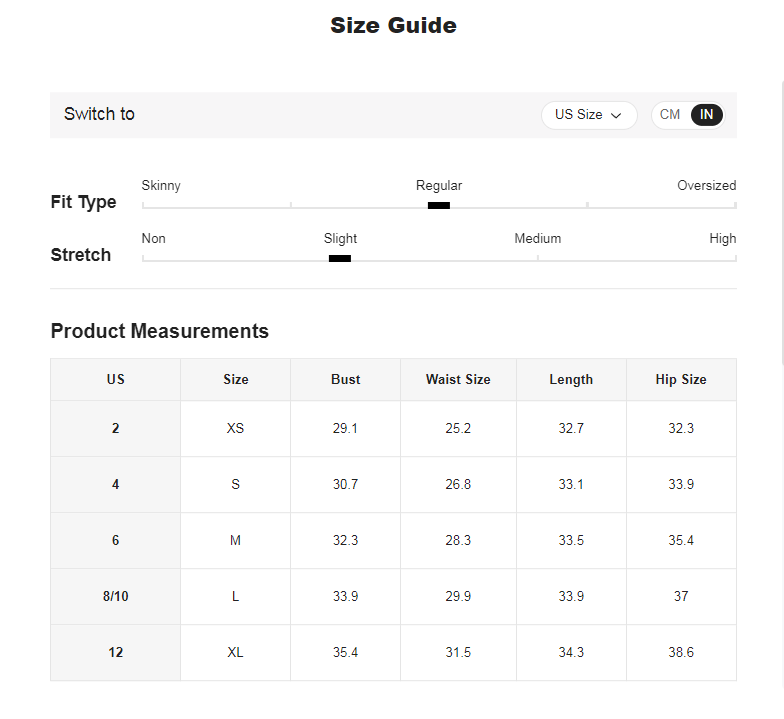Click the US column header
The width and height of the screenshot is (784, 719).
[116, 380]
